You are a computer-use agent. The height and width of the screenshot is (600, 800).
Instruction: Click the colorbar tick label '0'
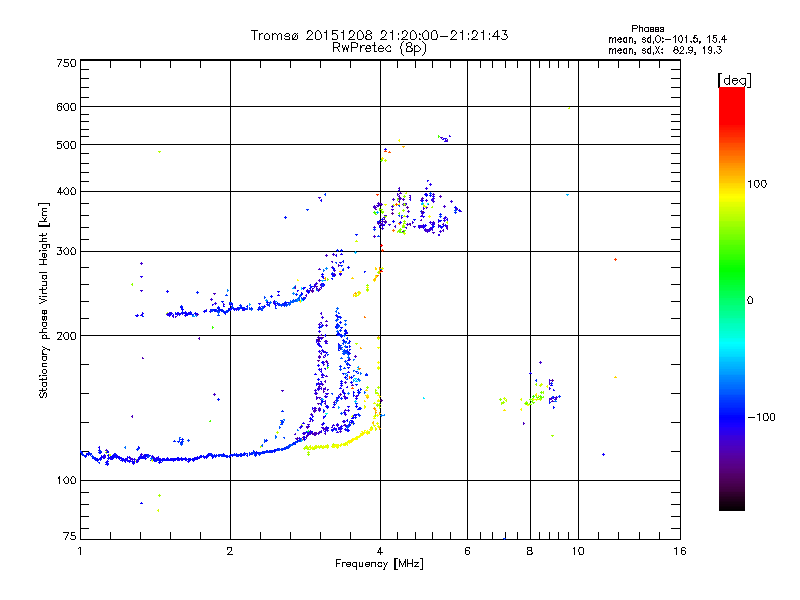click(x=750, y=301)
